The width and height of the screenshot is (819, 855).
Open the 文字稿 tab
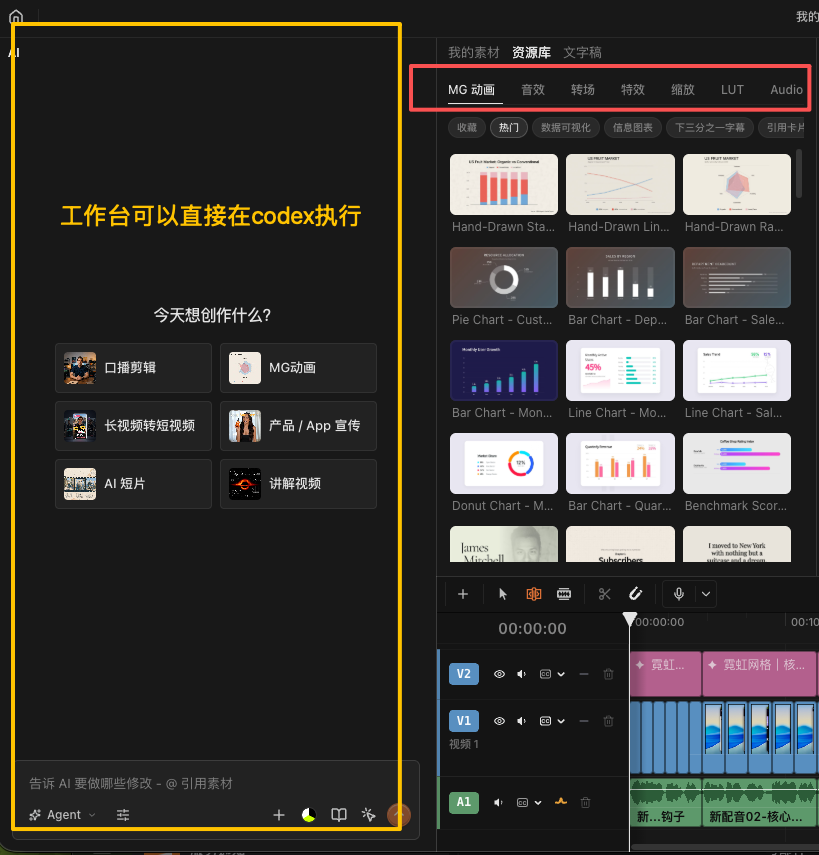(582, 52)
